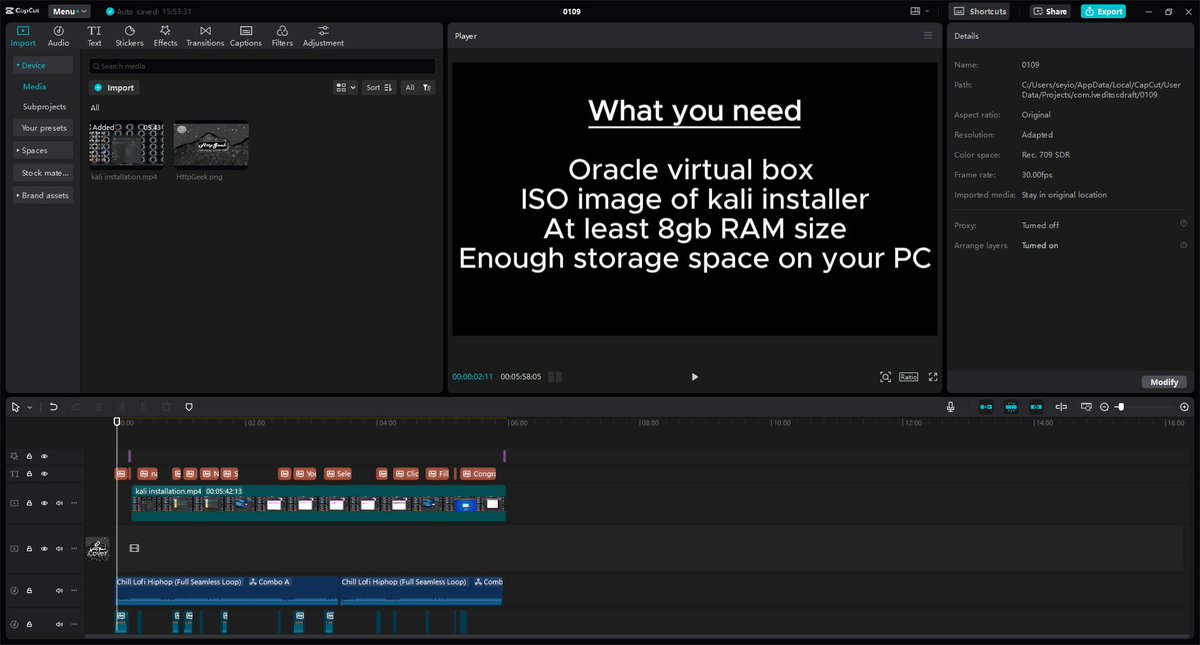Screen dimensions: 1200x645
Task: Toggle preview axis
Action: pos(1061,407)
